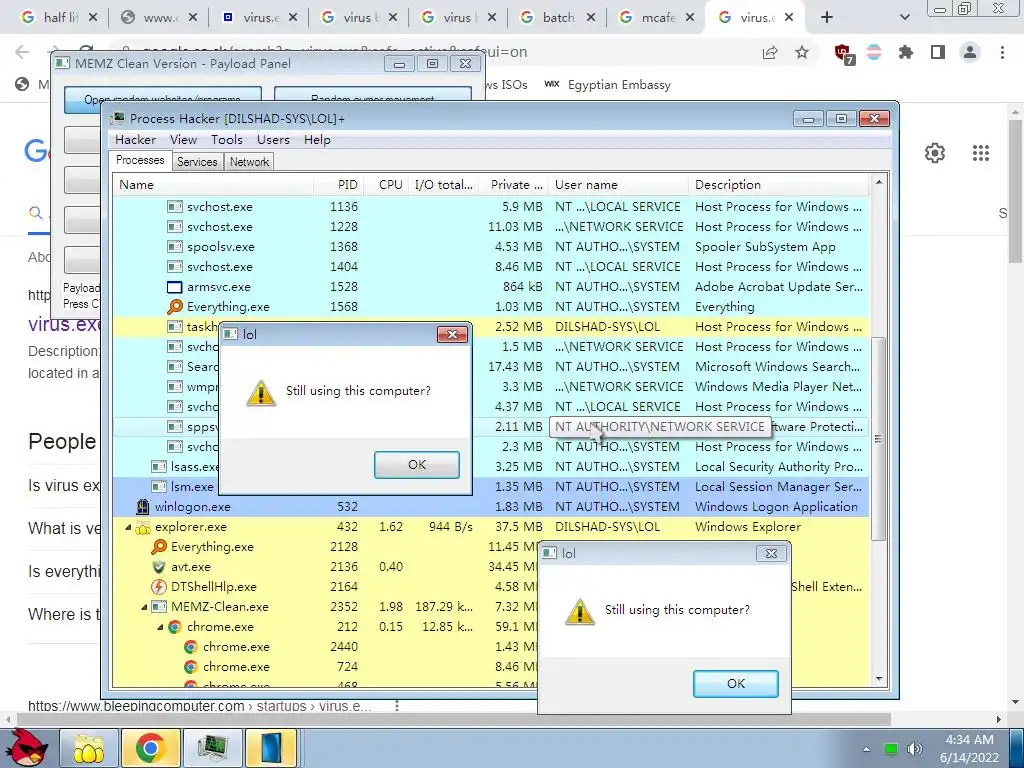Select spoolsv.exe process row
This screenshot has height=768, width=1024.
(x=491, y=247)
